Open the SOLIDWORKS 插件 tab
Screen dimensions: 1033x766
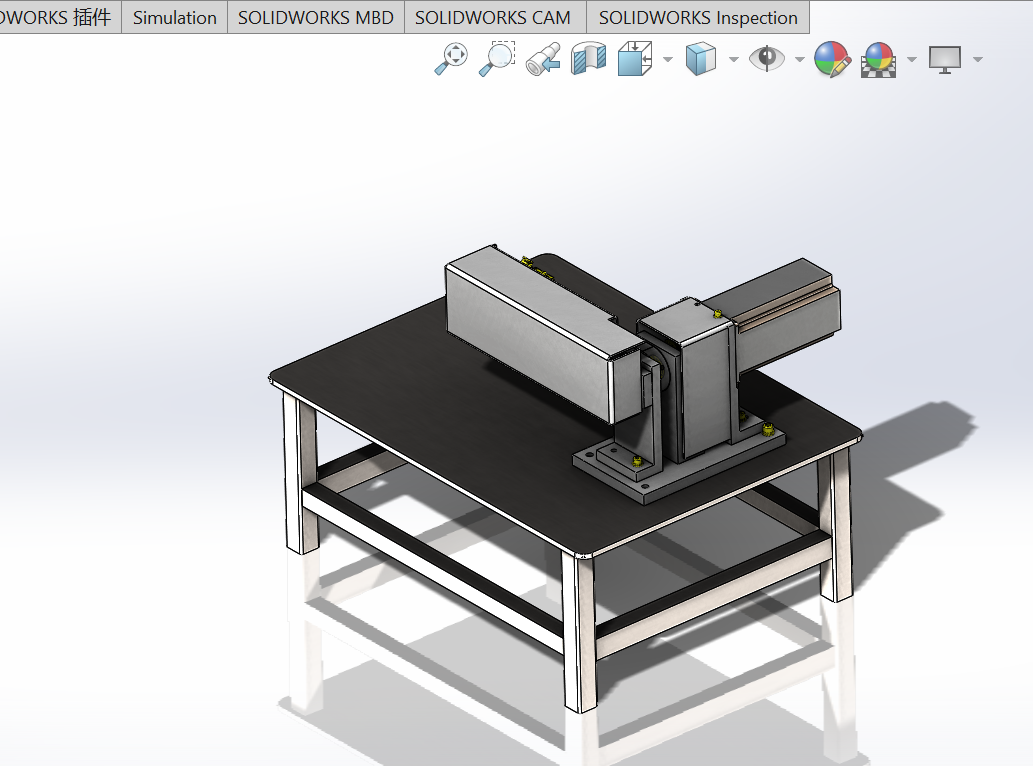pos(59,18)
